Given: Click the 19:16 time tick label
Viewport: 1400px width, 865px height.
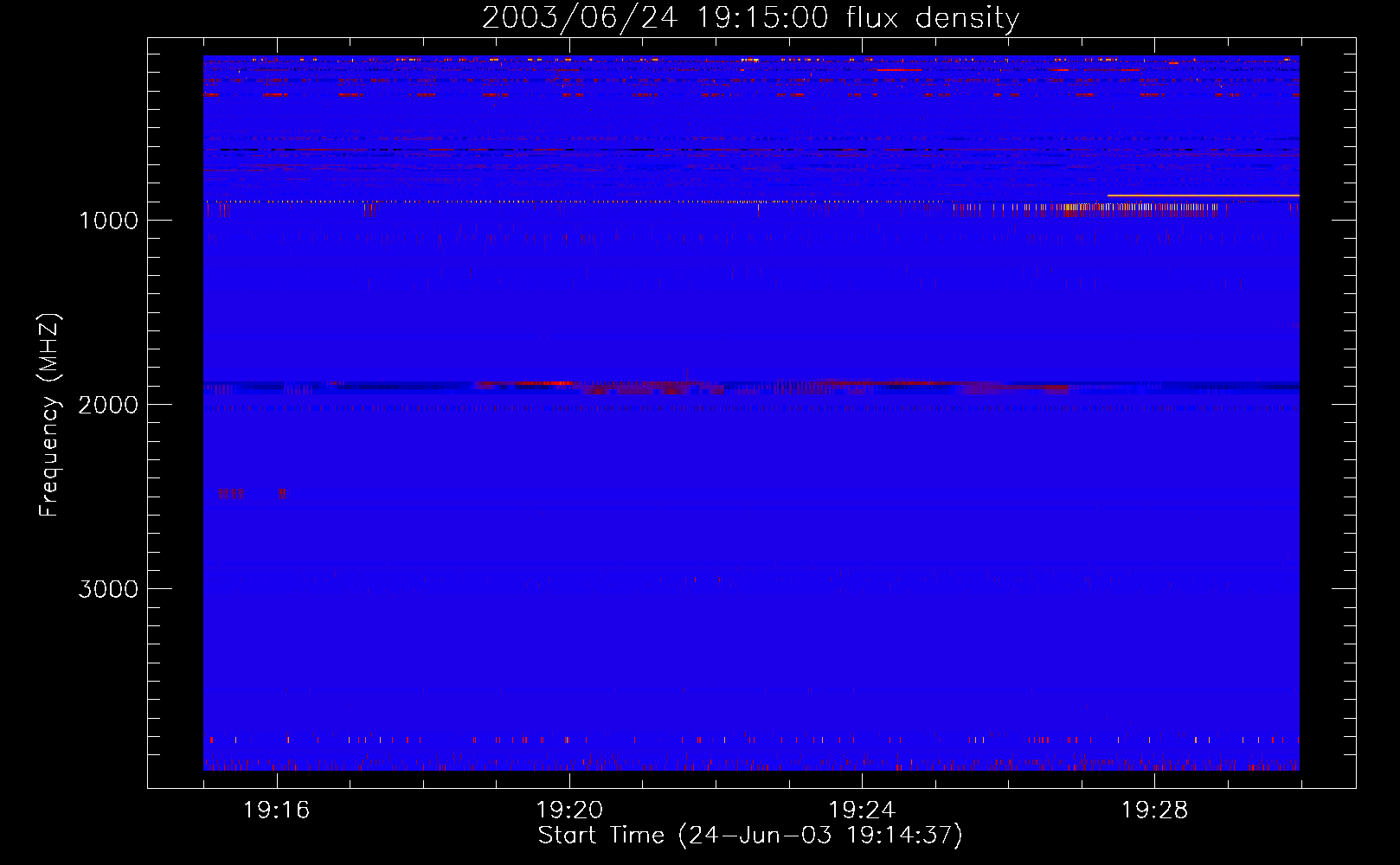Looking at the screenshot, I should pyautogui.click(x=277, y=811).
